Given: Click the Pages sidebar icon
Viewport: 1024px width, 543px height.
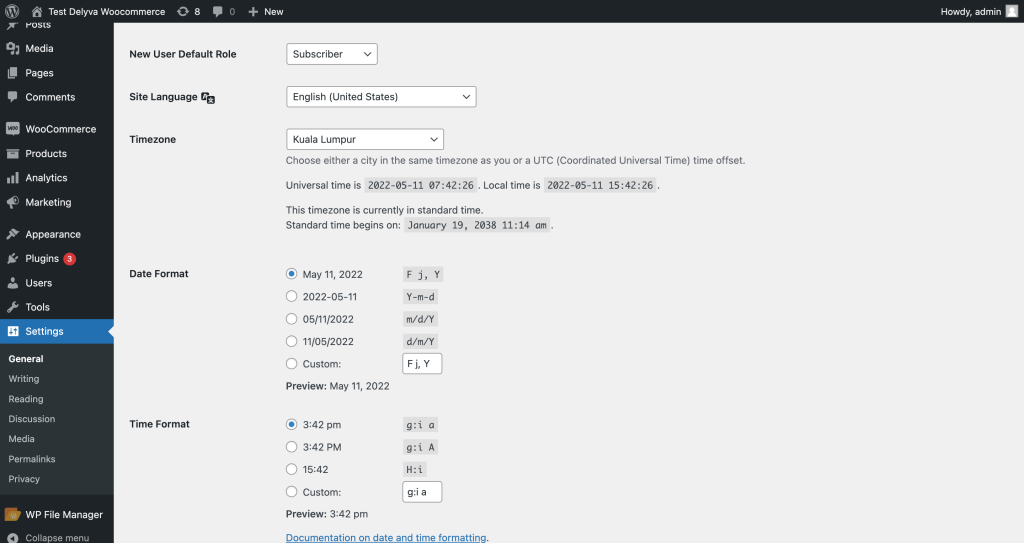Looking at the screenshot, I should (x=12, y=73).
